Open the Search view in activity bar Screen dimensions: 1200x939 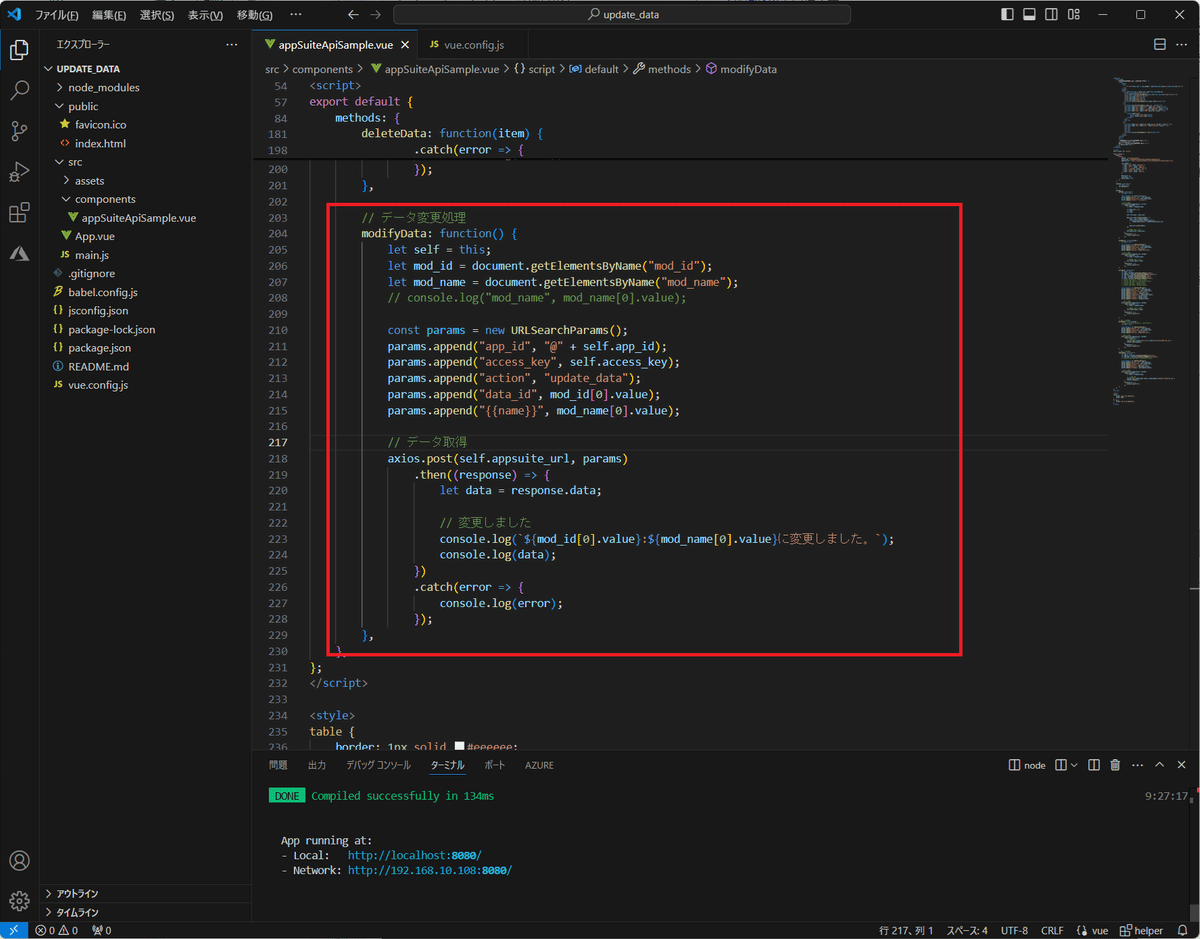(19, 91)
